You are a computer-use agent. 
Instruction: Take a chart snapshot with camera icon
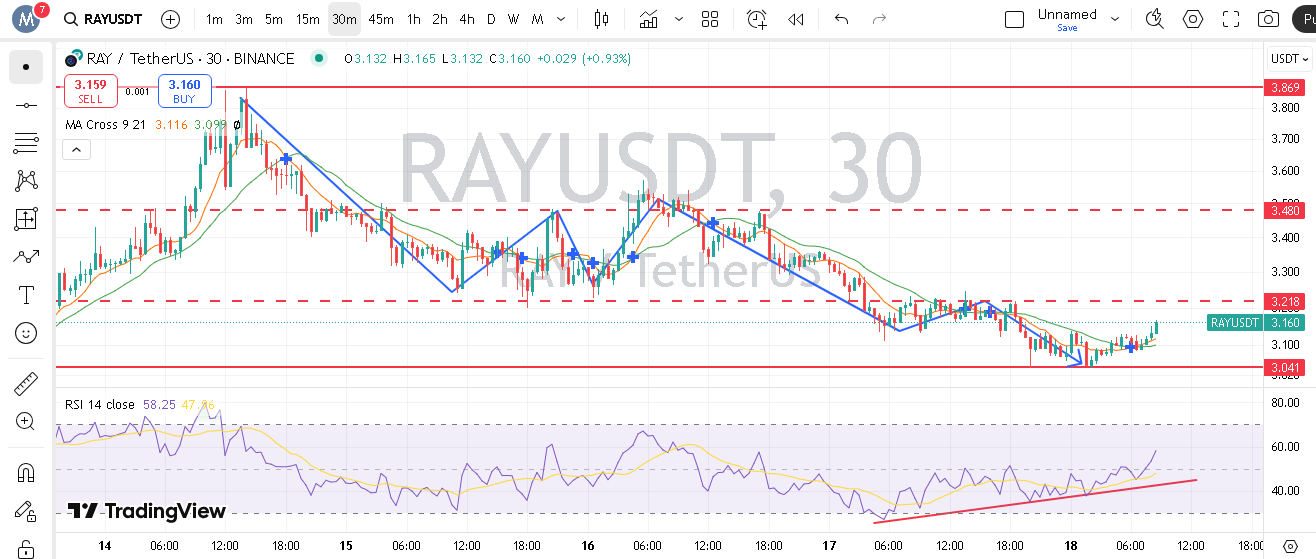tap(1269, 19)
